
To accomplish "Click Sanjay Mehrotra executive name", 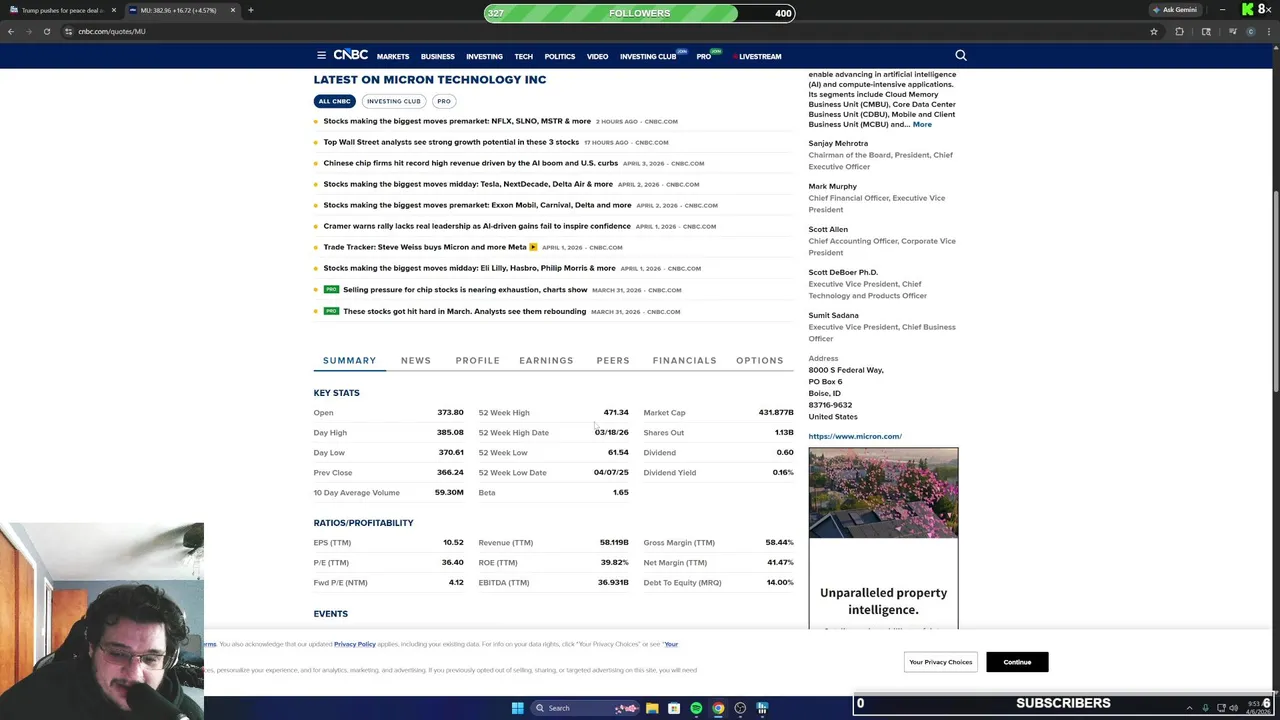I will point(838,143).
